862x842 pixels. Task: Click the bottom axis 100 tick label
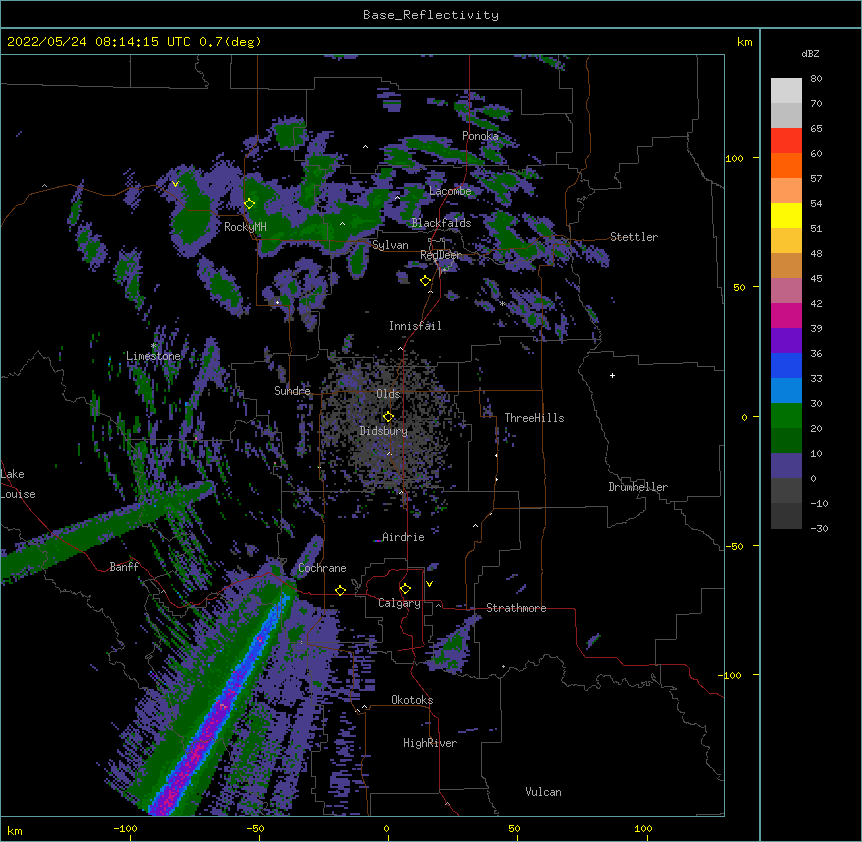643,828
